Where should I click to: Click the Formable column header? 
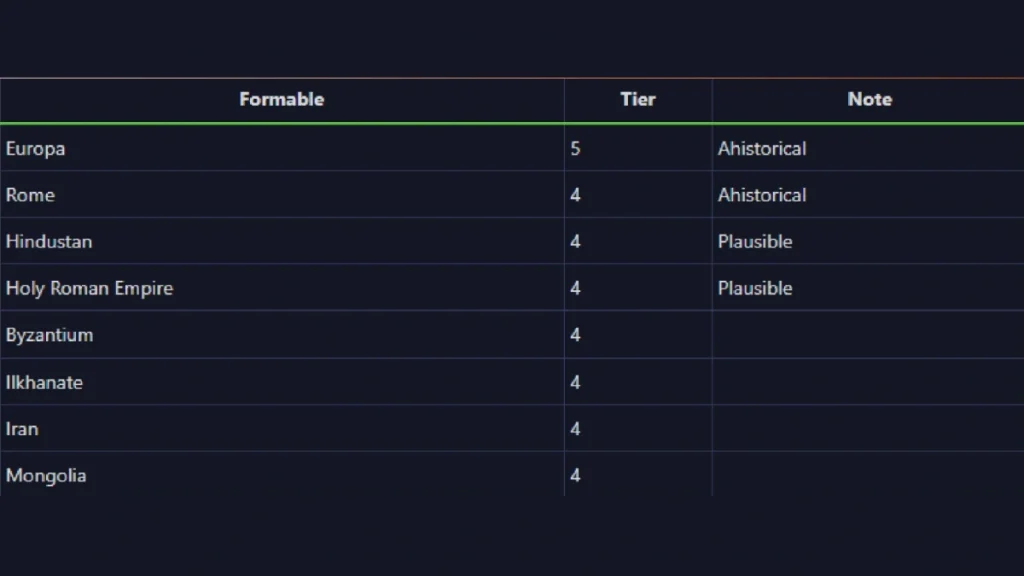coord(281,99)
